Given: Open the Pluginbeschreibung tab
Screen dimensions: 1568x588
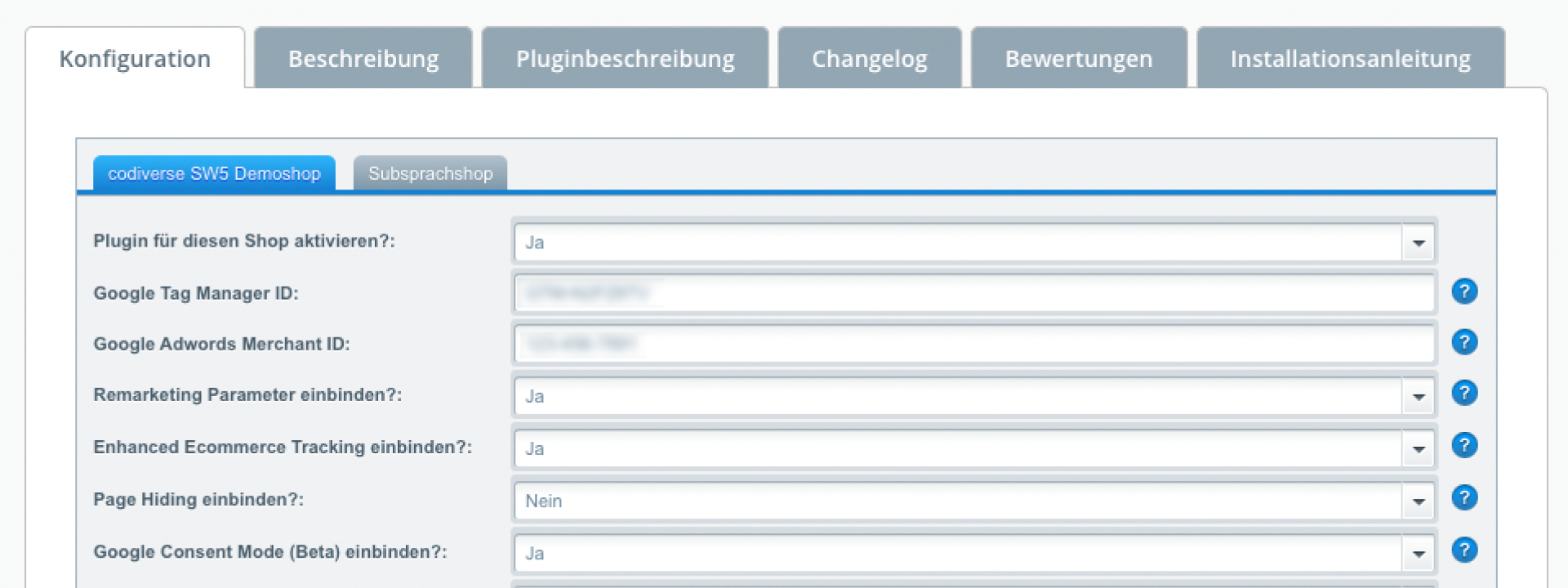Looking at the screenshot, I should tap(625, 58).
